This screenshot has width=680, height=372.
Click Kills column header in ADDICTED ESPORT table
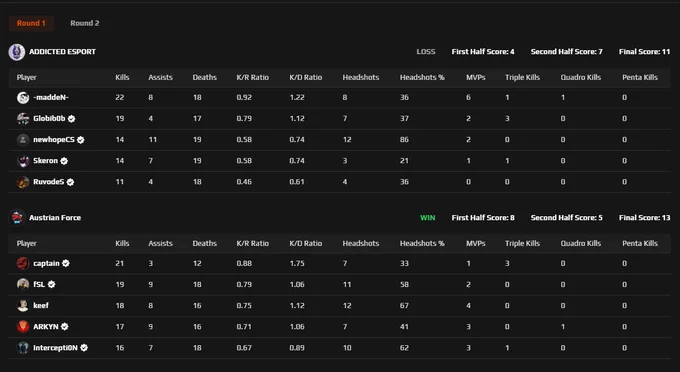point(122,77)
